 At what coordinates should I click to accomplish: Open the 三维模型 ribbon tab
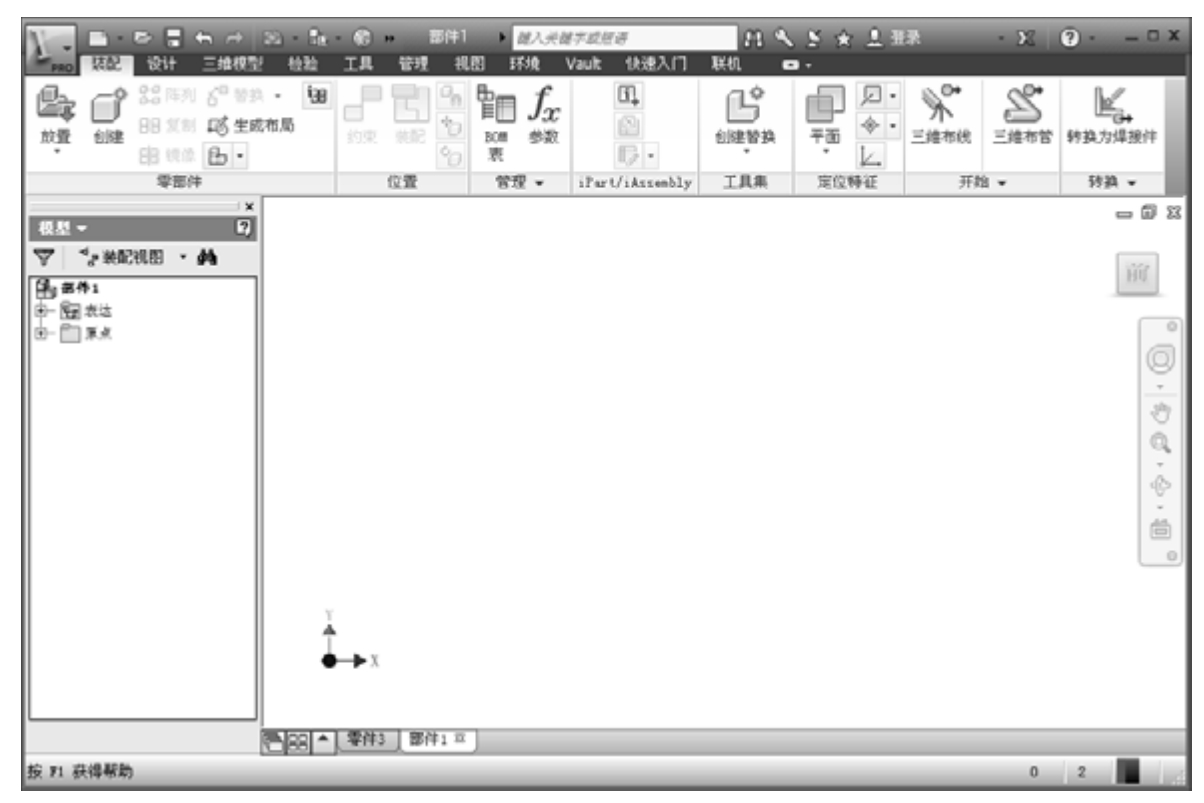coord(231,63)
